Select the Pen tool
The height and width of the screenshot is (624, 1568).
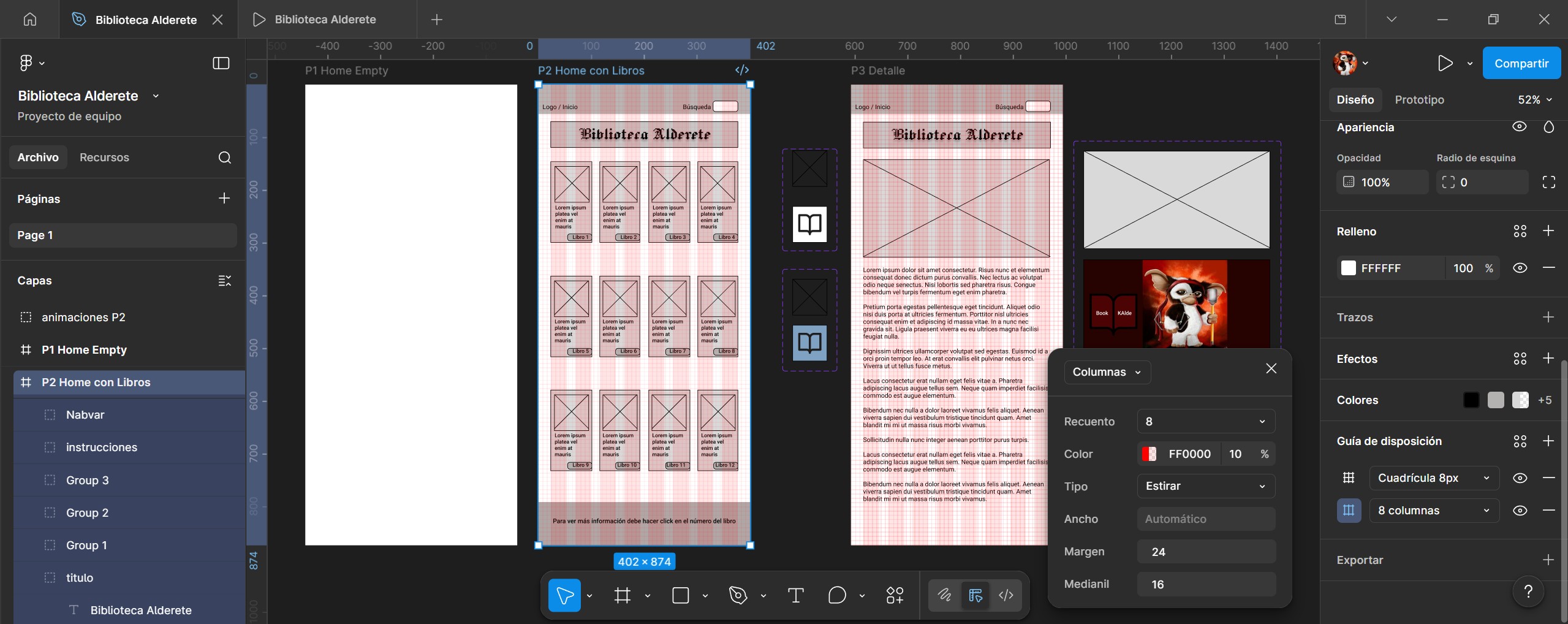pos(738,595)
